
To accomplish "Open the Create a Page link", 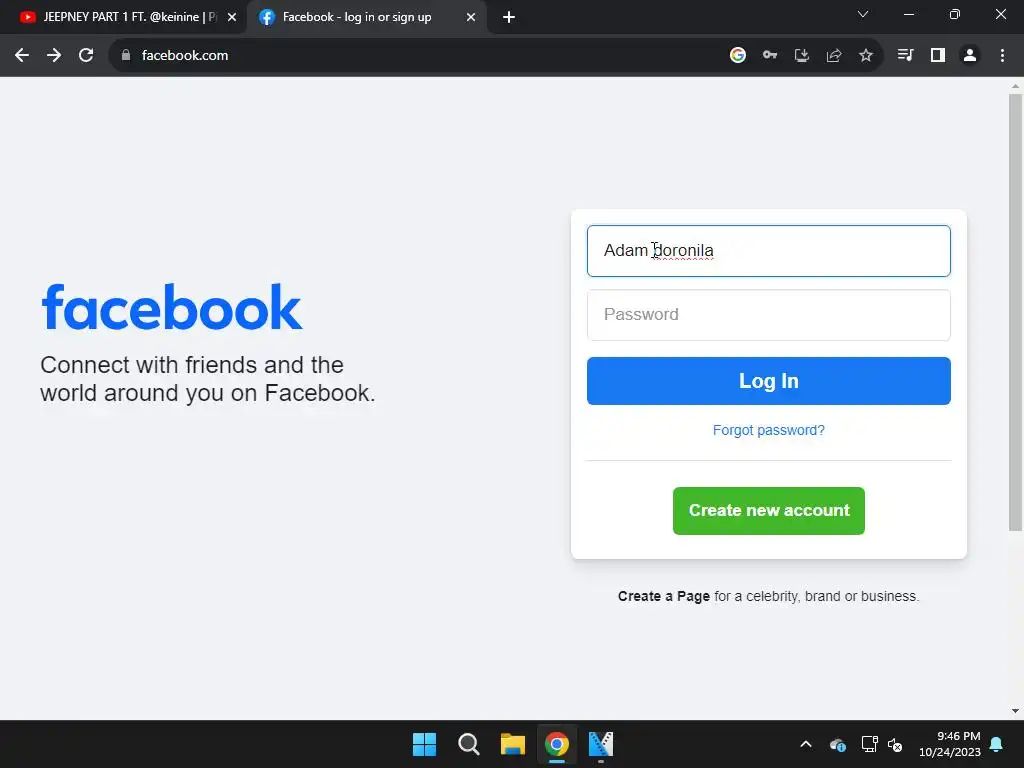I will point(664,596).
